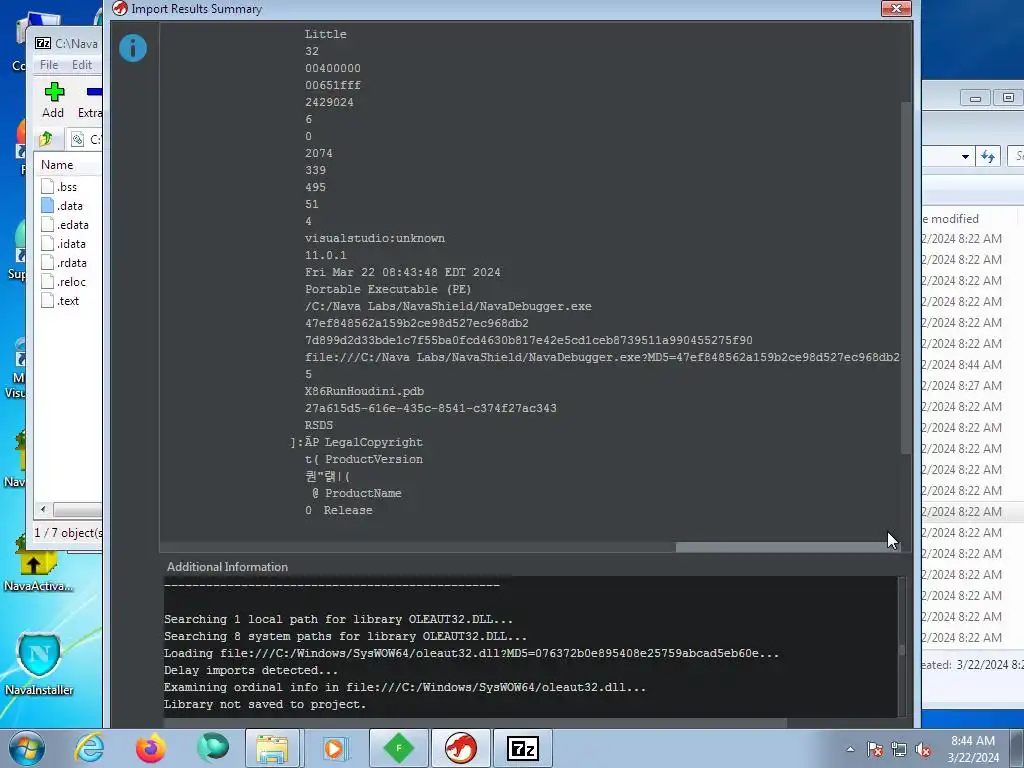
Task: Click the minimize button in Explorer window
Action: click(x=975, y=98)
